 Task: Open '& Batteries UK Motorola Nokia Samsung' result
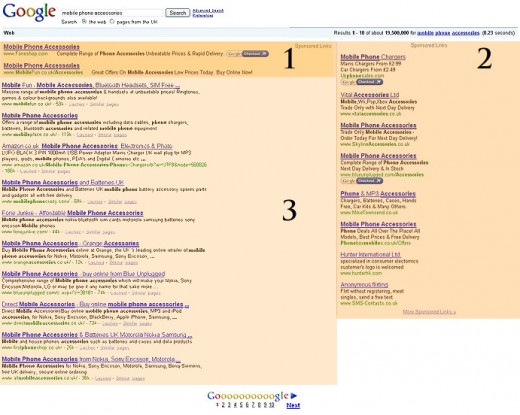[x=97, y=335]
